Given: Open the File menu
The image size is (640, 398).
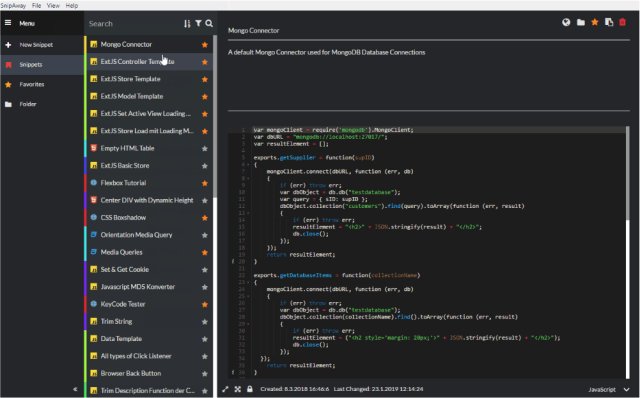Looking at the screenshot, I should (36, 5).
